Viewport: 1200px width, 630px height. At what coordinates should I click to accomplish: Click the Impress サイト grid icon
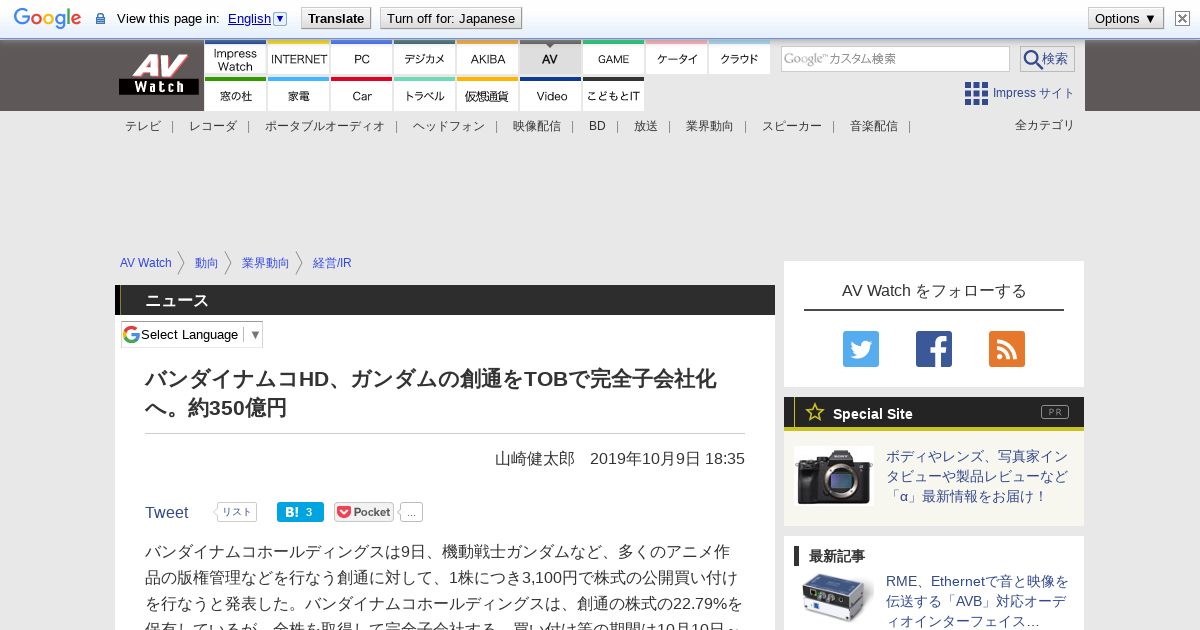click(976, 94)
